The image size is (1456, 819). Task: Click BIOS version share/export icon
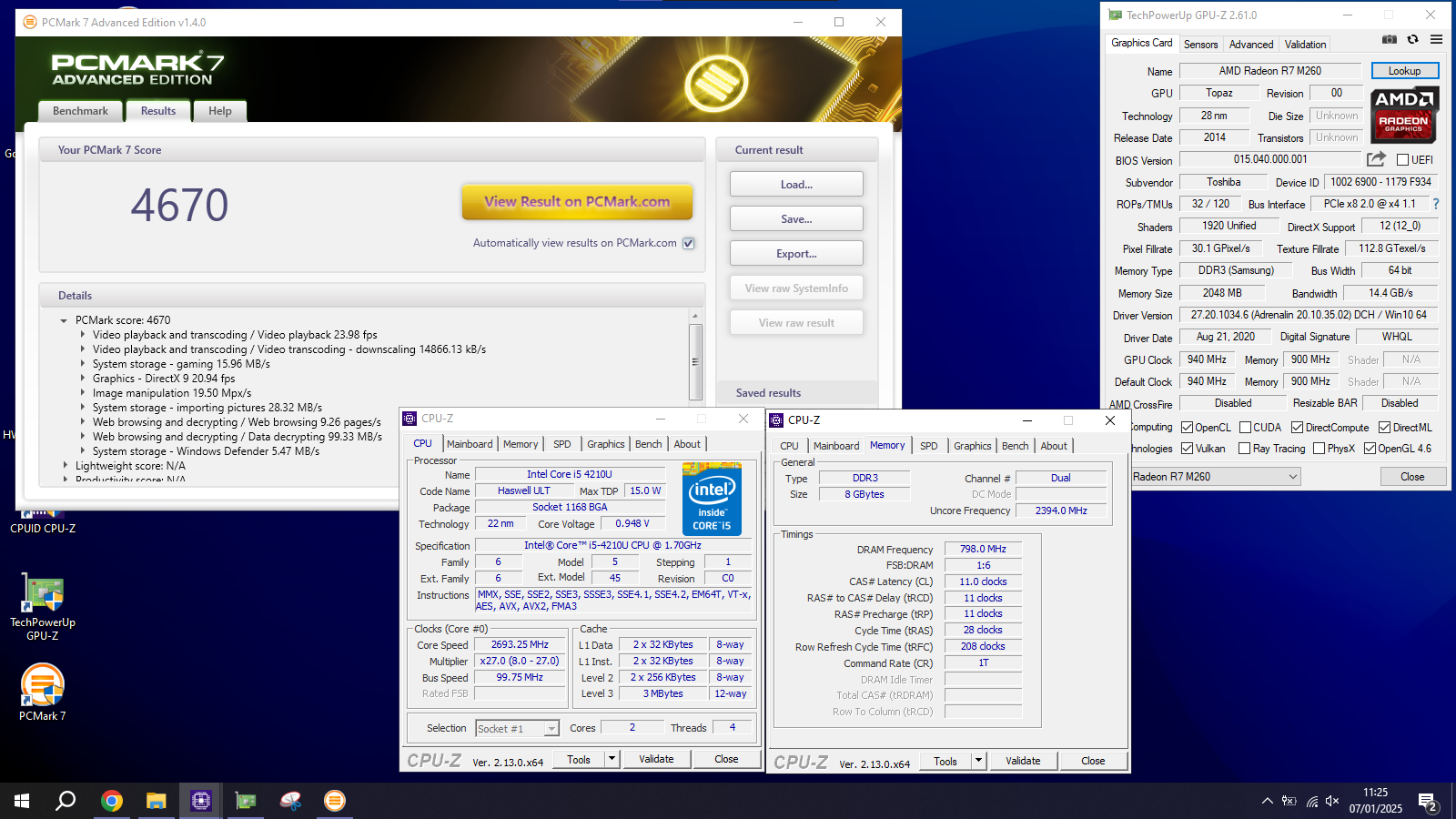coord(1376,159)
